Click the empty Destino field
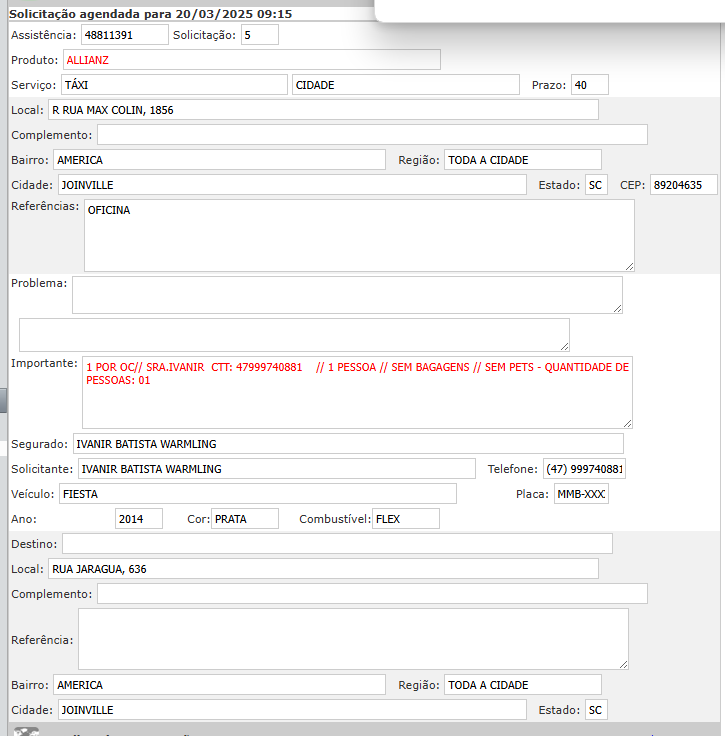The height and width of the screenshot is (736, 725). click(337, 544)
